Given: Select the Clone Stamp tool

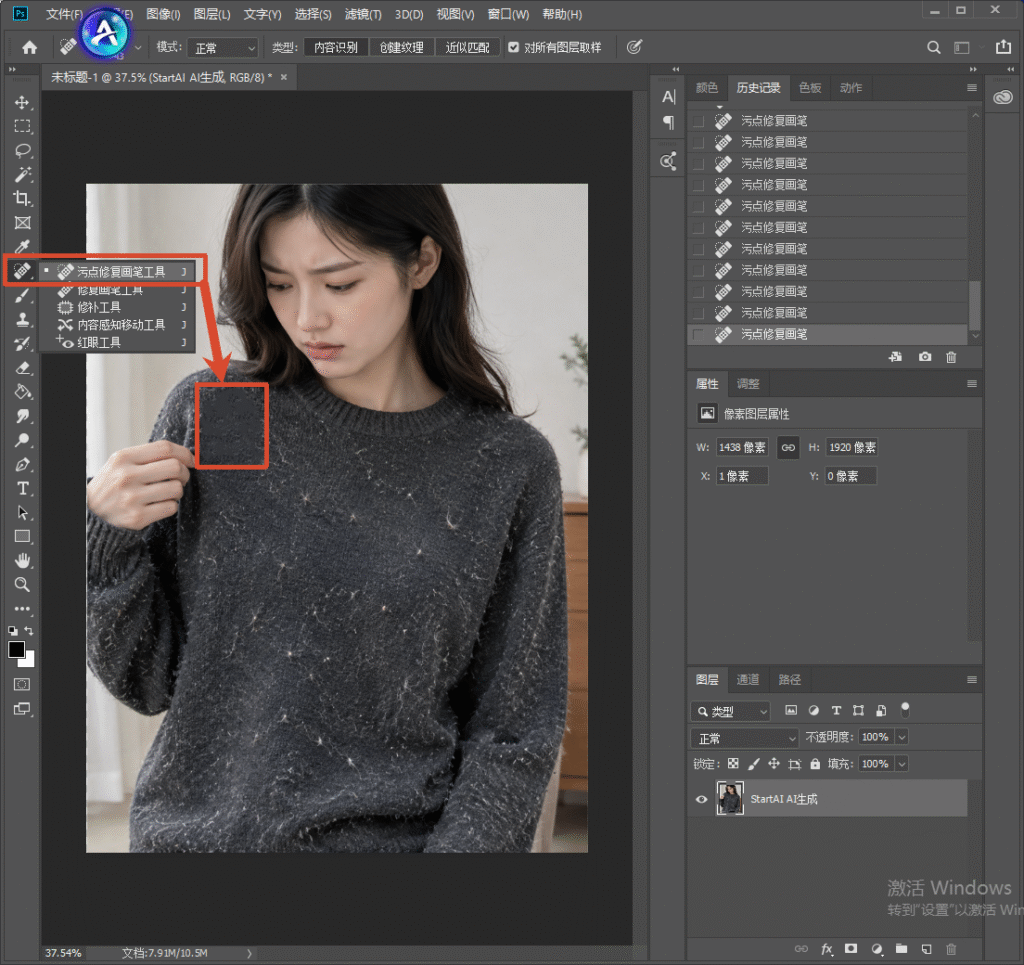Looking at the screenshot, I should tap(23, 319).
